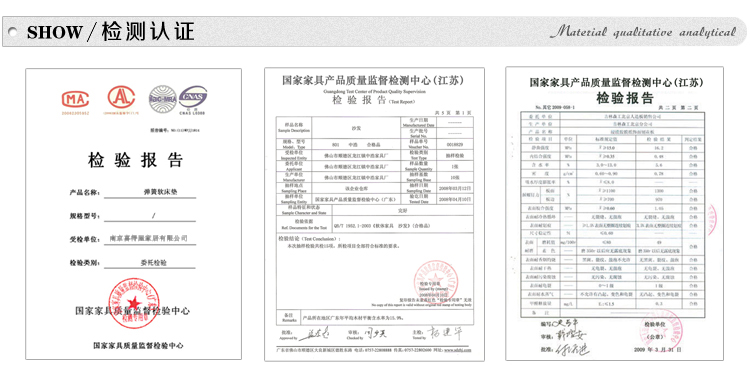Open the left 检验报告 cover certificate
The width and height of the screenshot is (750, 365).
pos(133,214)
